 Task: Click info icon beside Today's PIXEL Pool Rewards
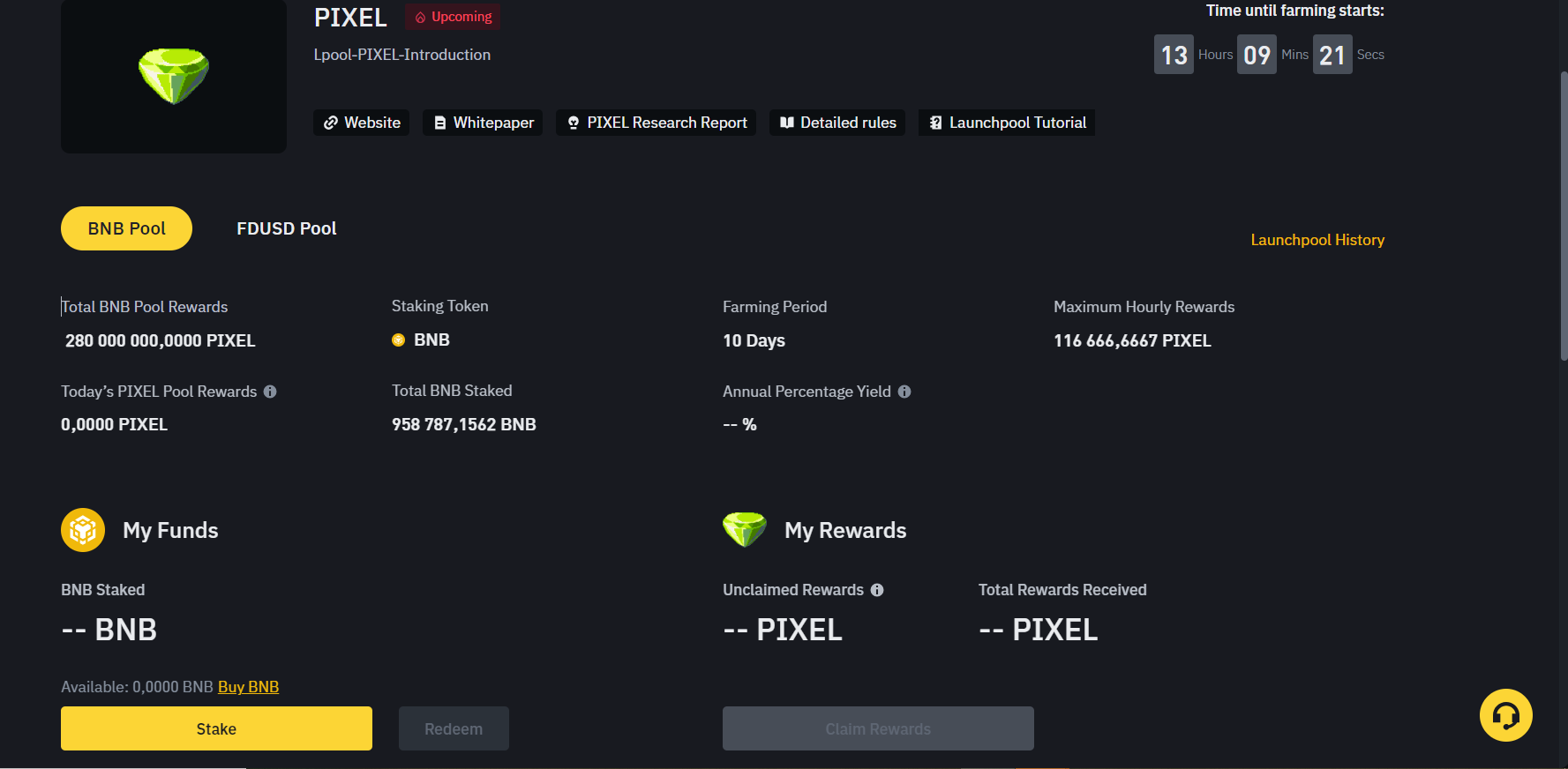[x=270, y=392]
